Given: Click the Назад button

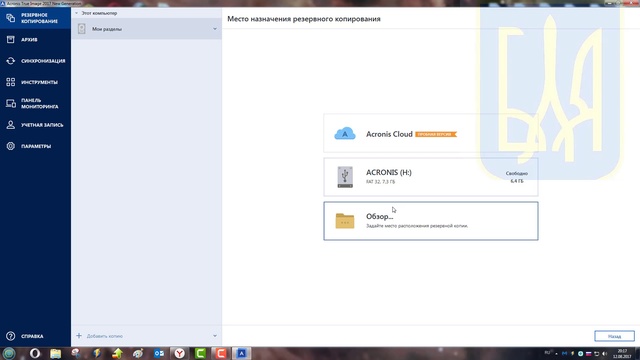Looking at the screenshot, I should 614,336.
